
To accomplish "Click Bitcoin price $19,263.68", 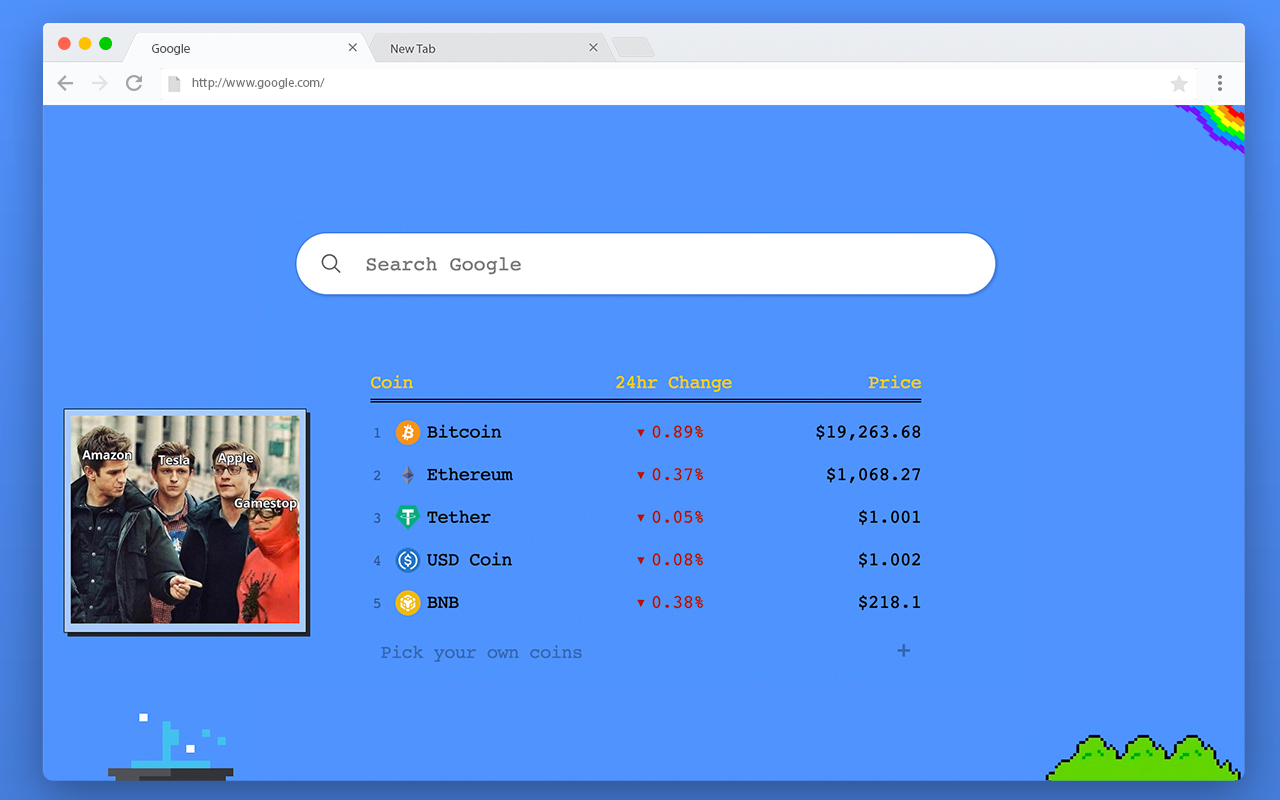I will (x=868, y=432).
